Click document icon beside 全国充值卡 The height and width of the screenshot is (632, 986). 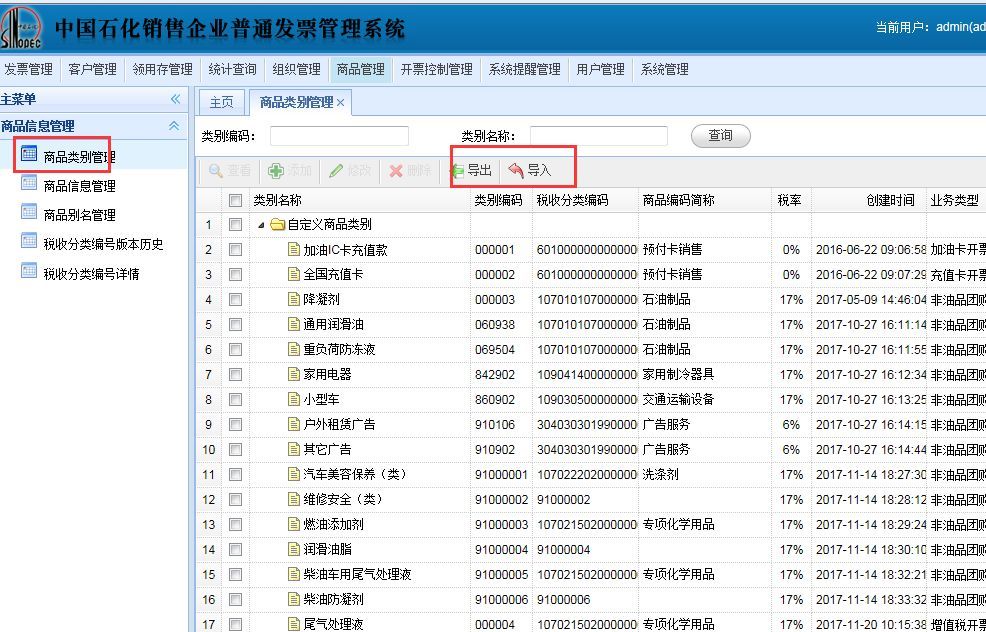[x=294, y=274]
